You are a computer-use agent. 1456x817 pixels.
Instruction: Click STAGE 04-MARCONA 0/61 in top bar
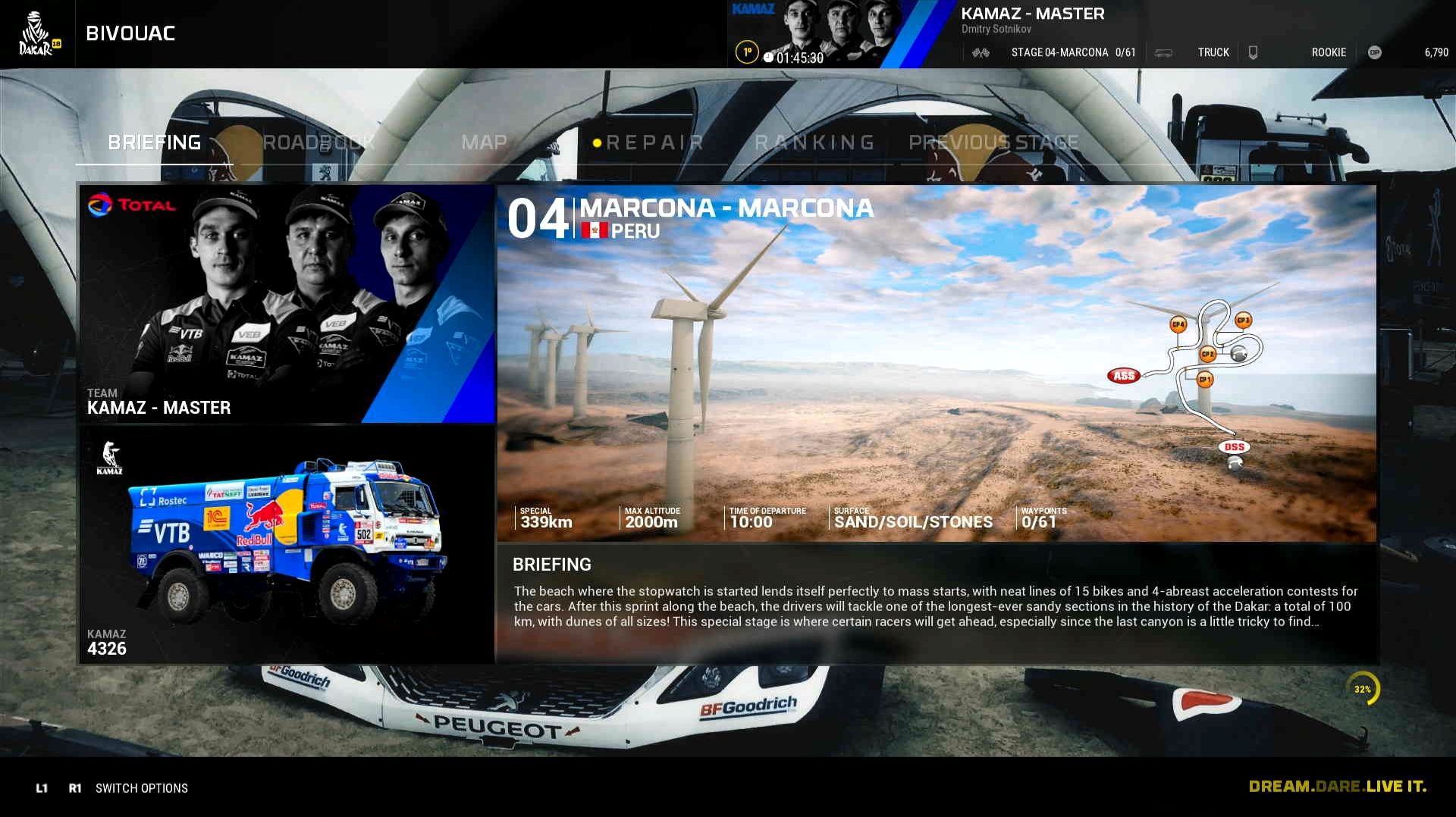click(1073, 52)
